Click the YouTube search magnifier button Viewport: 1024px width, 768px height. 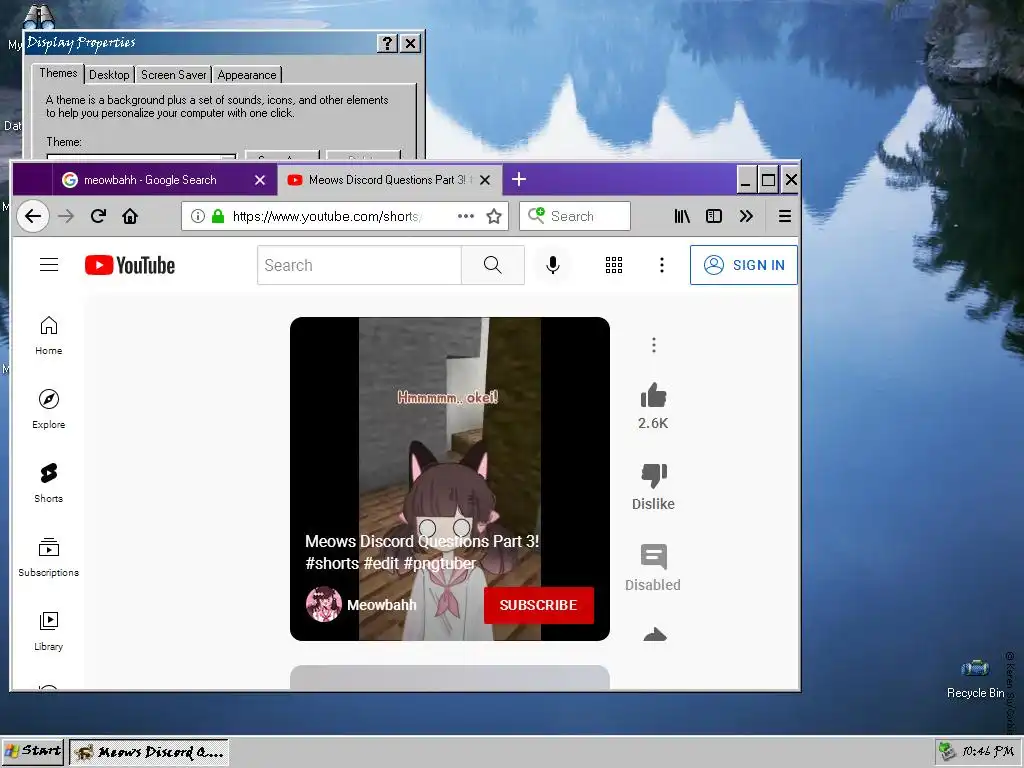(492, 265)
